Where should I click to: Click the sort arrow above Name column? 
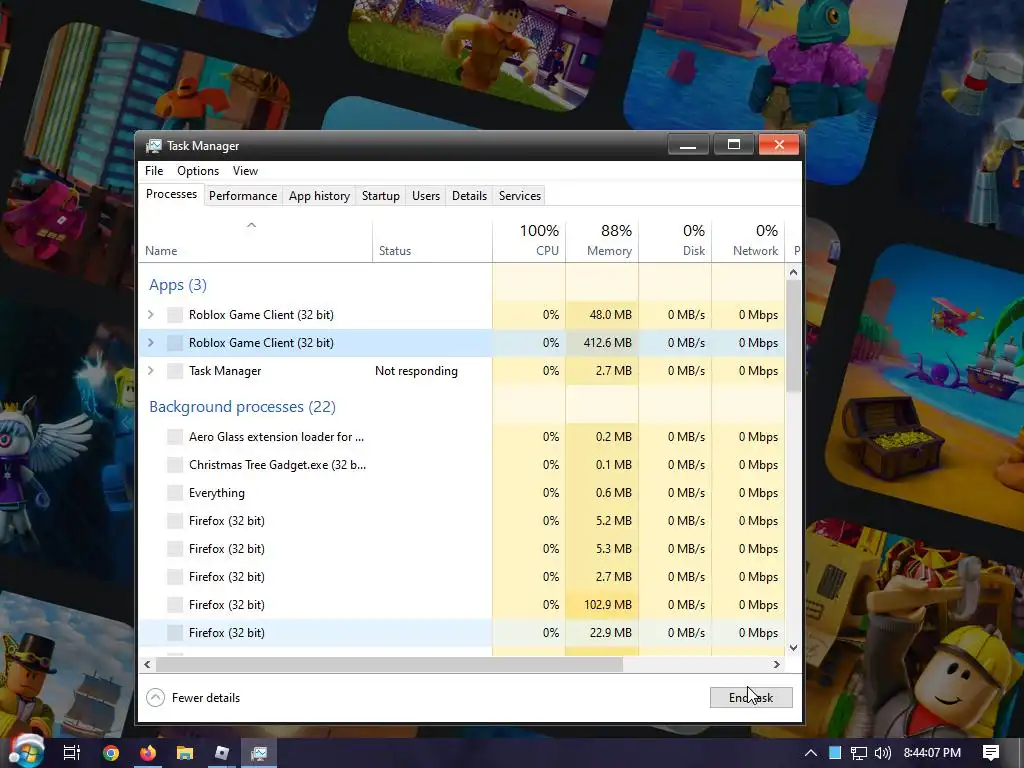pos(251,225)
